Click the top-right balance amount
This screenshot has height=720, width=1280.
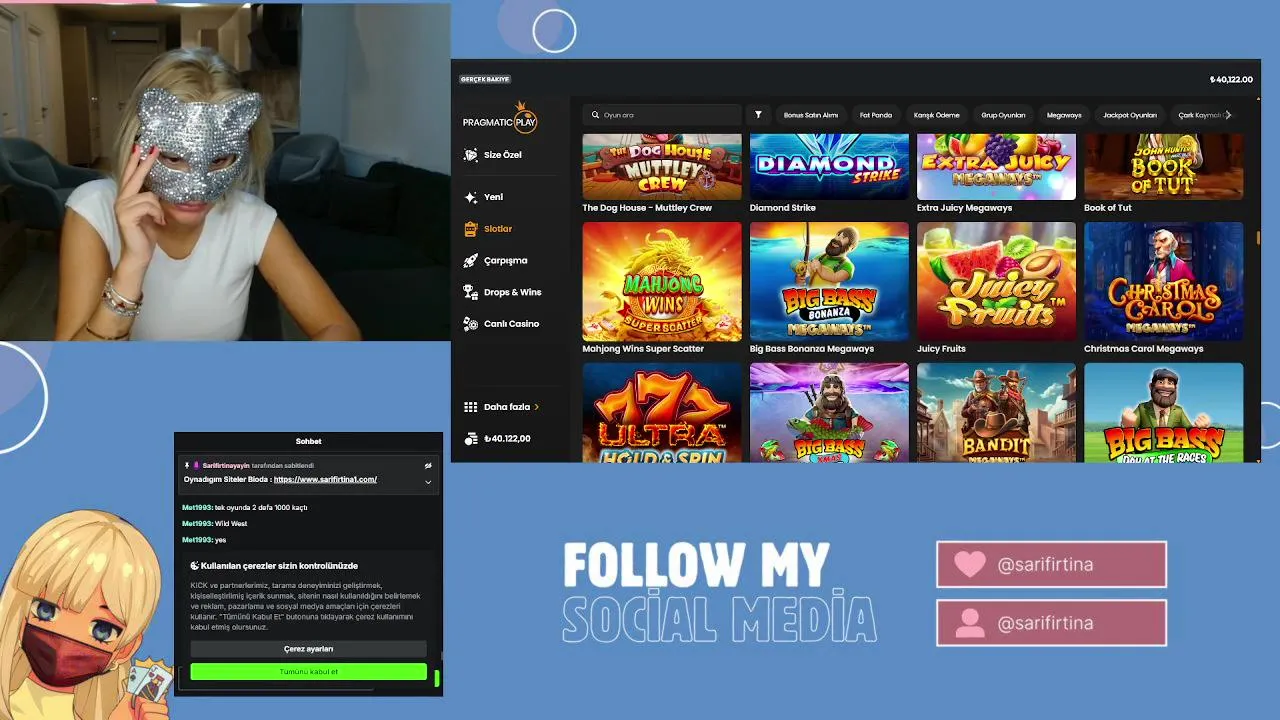pyautogui.click(x=1231, y=80)
